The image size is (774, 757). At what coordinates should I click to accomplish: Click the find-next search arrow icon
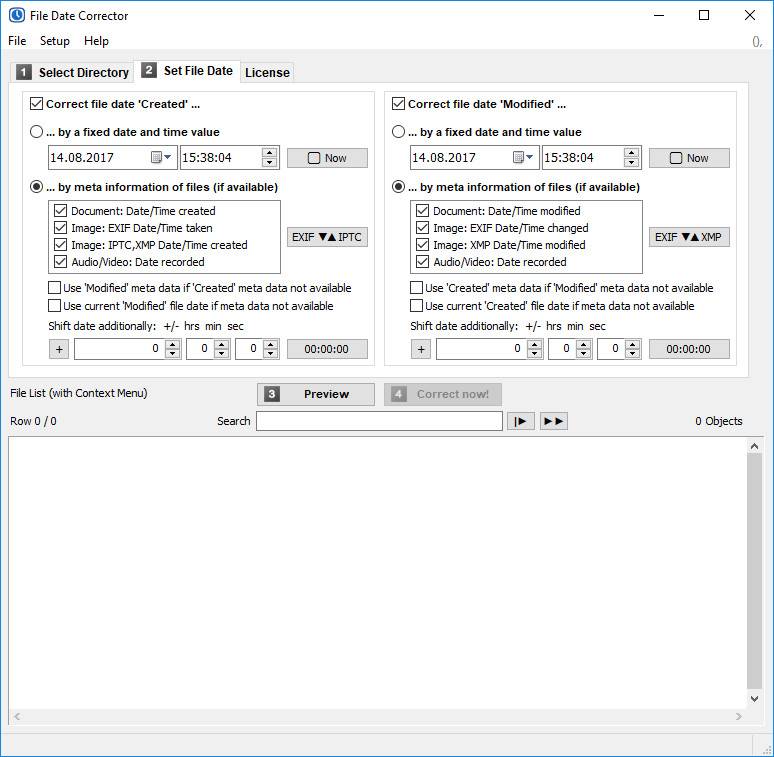(x=521, y=421)
